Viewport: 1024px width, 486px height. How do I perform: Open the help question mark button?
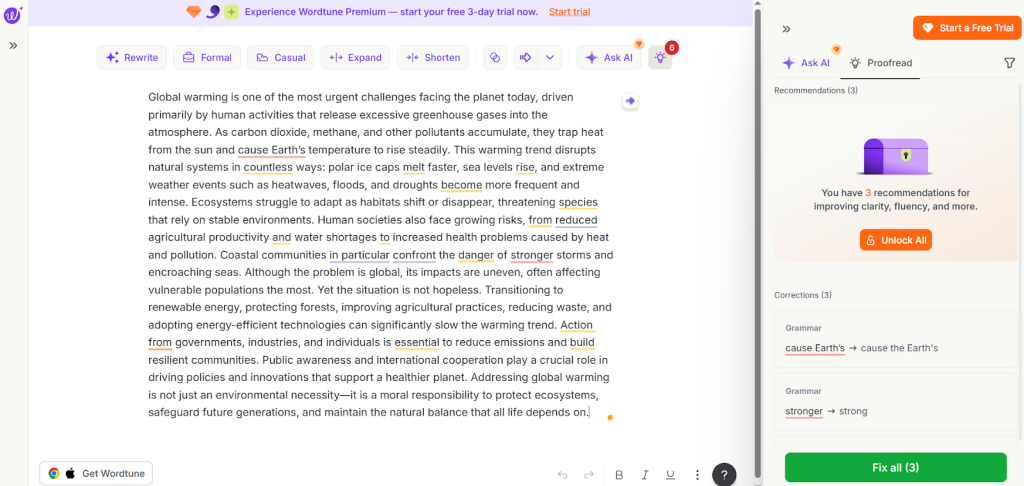coord(724,475)
